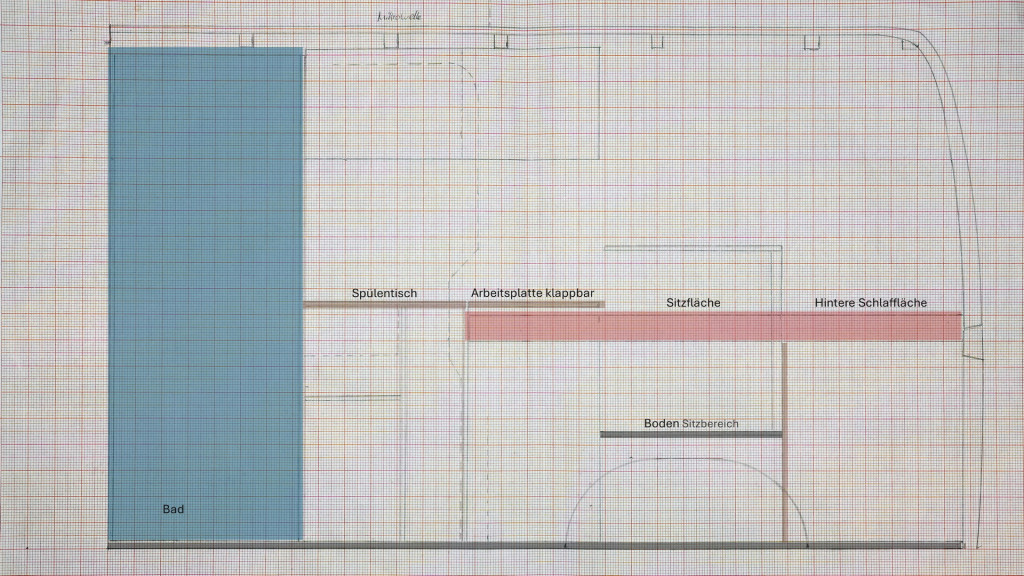Select the red horizontal sleeping surface bar

tap(712, 327)
